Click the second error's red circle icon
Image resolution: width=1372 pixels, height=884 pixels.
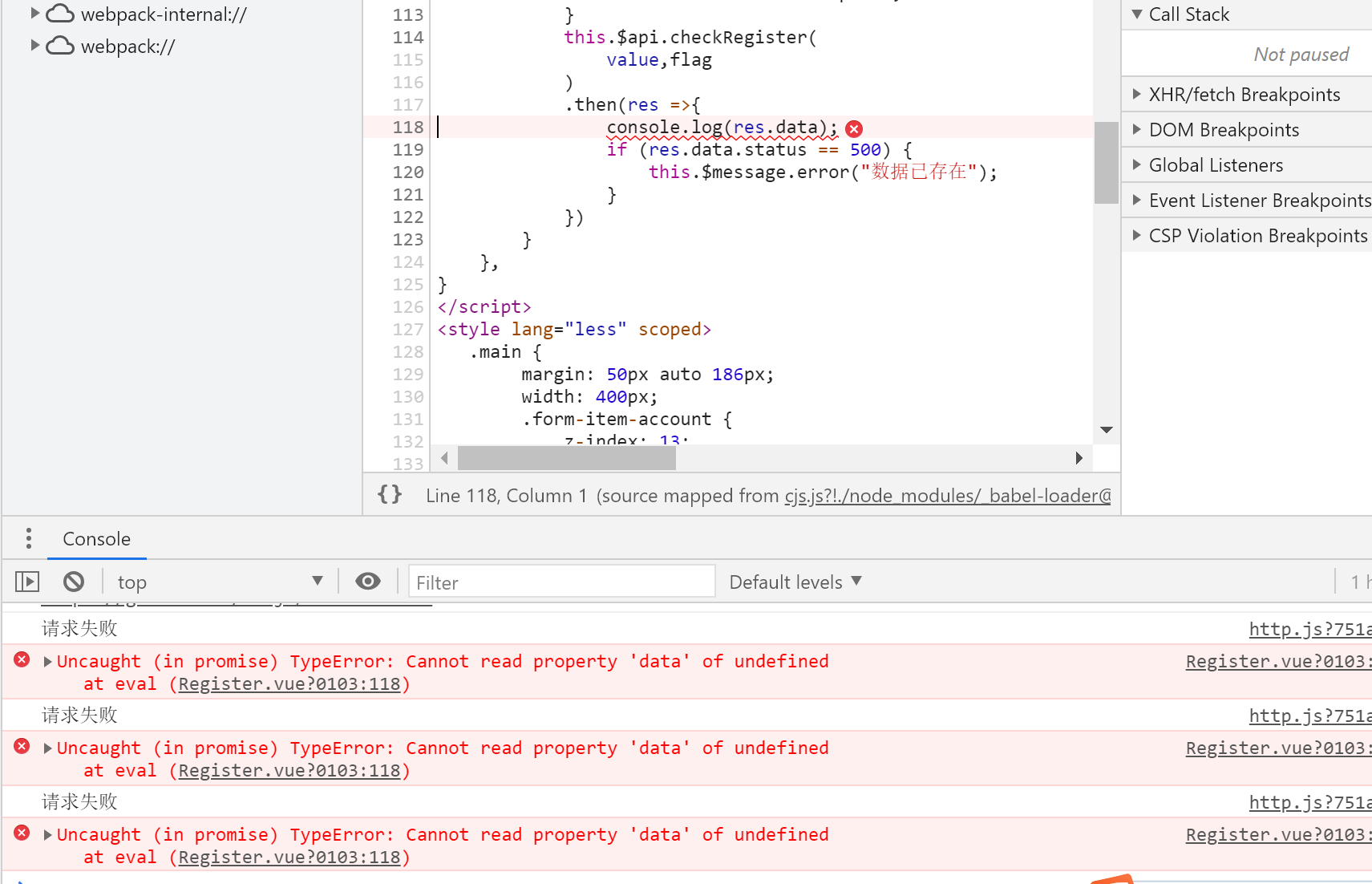pos(22,746)
